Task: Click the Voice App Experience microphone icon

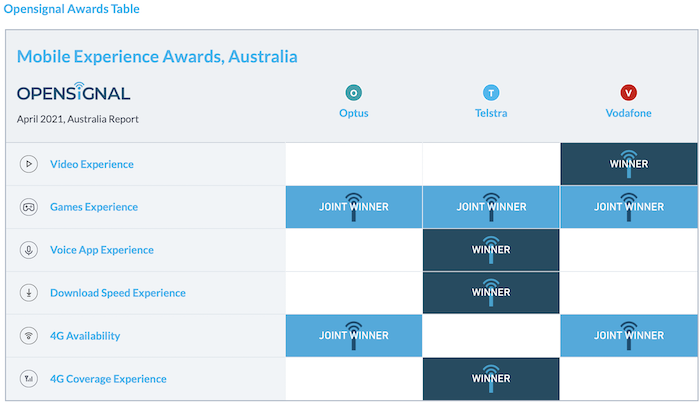Action: (x=30, y=250)
